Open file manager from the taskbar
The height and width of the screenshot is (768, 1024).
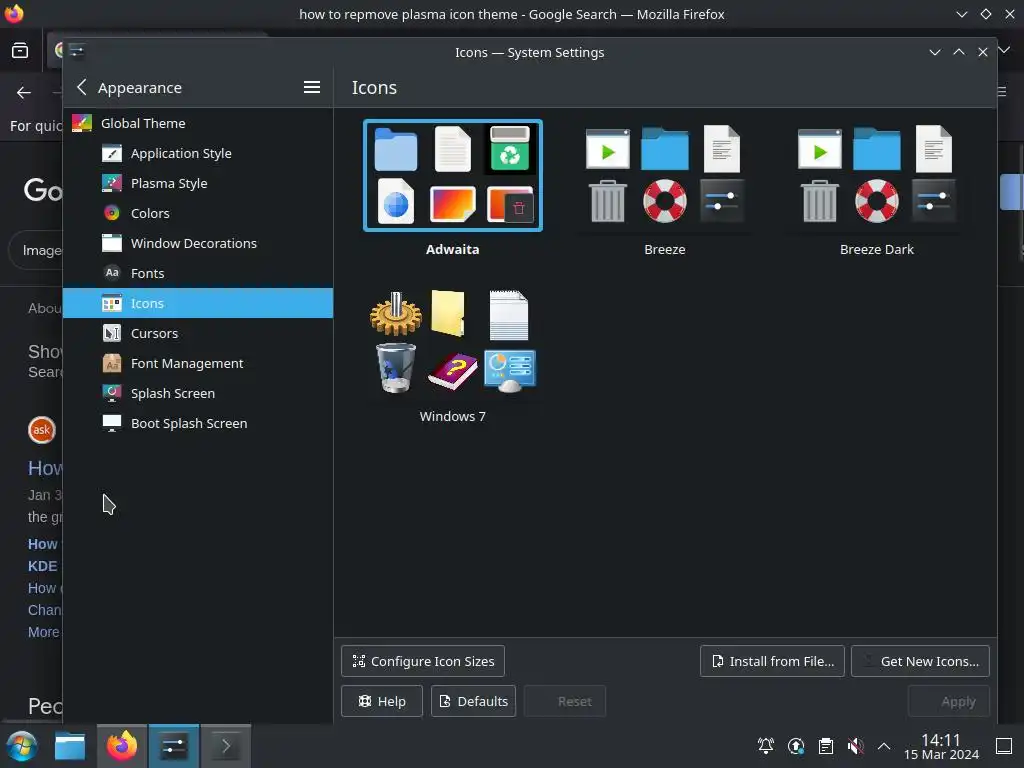pos(70,746)
